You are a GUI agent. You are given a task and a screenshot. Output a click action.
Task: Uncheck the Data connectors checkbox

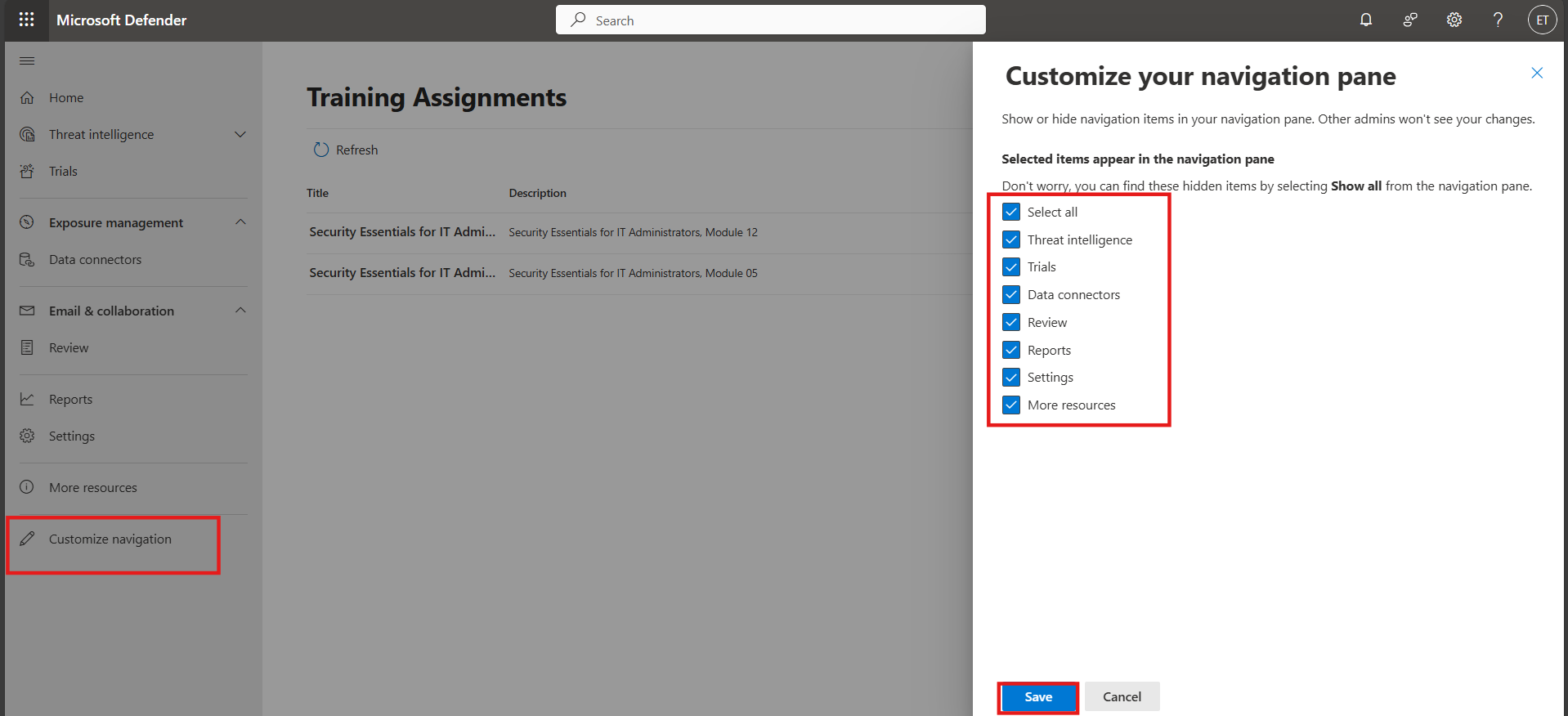[x=1011, y=294]
